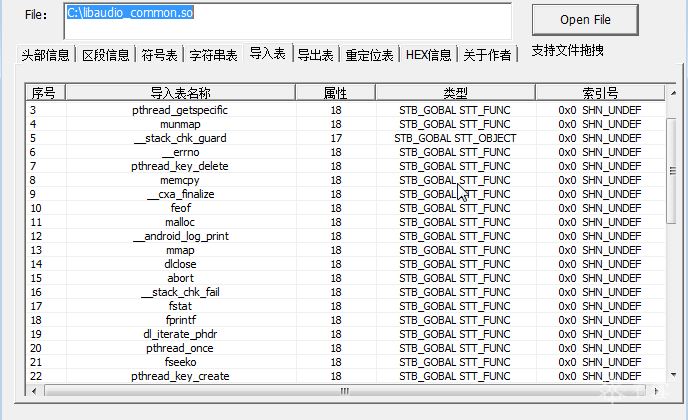Open the 字符串表 tab
Image resolution: width=688 pixels, height=420 pixels.
point(213,55)
